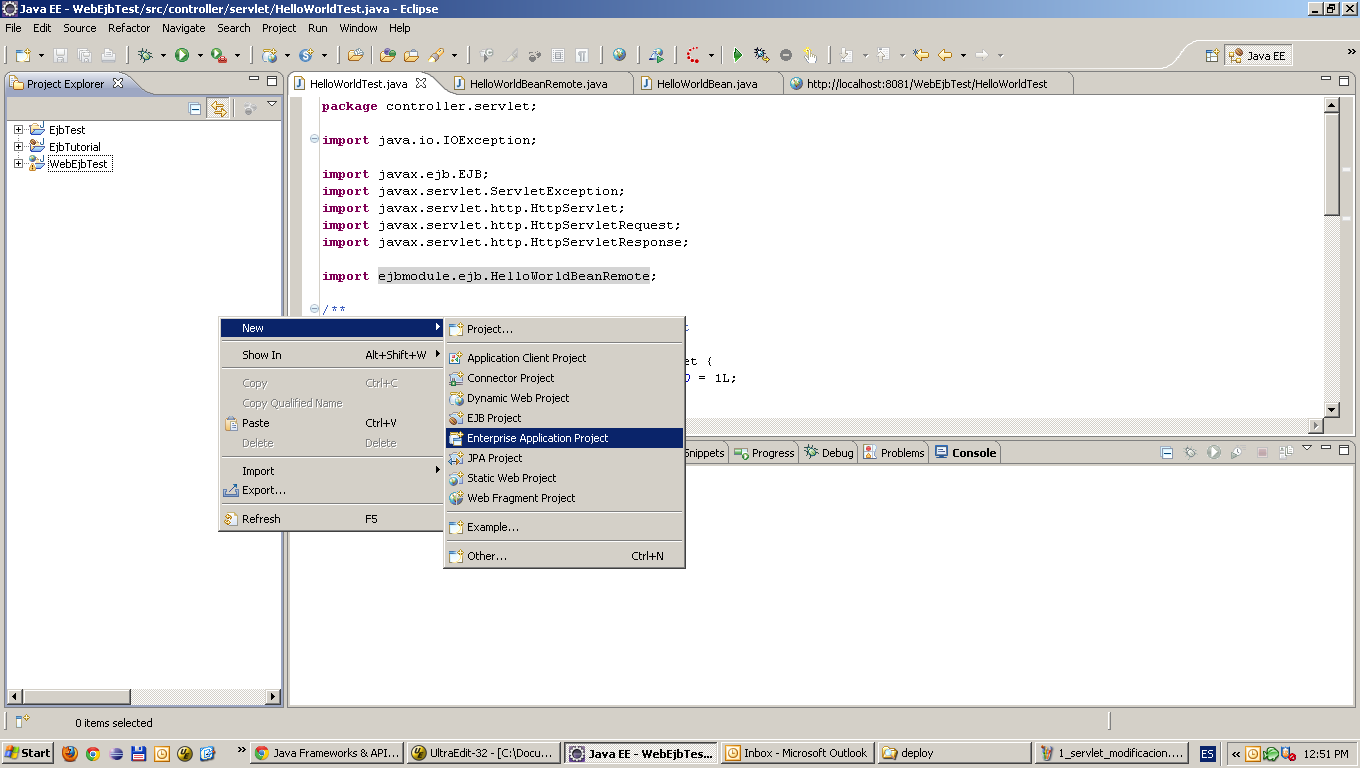Select Enterprise Application Project from New submenu
Image resolution: width=1360 pixels, height=768 pixels.
536,438
